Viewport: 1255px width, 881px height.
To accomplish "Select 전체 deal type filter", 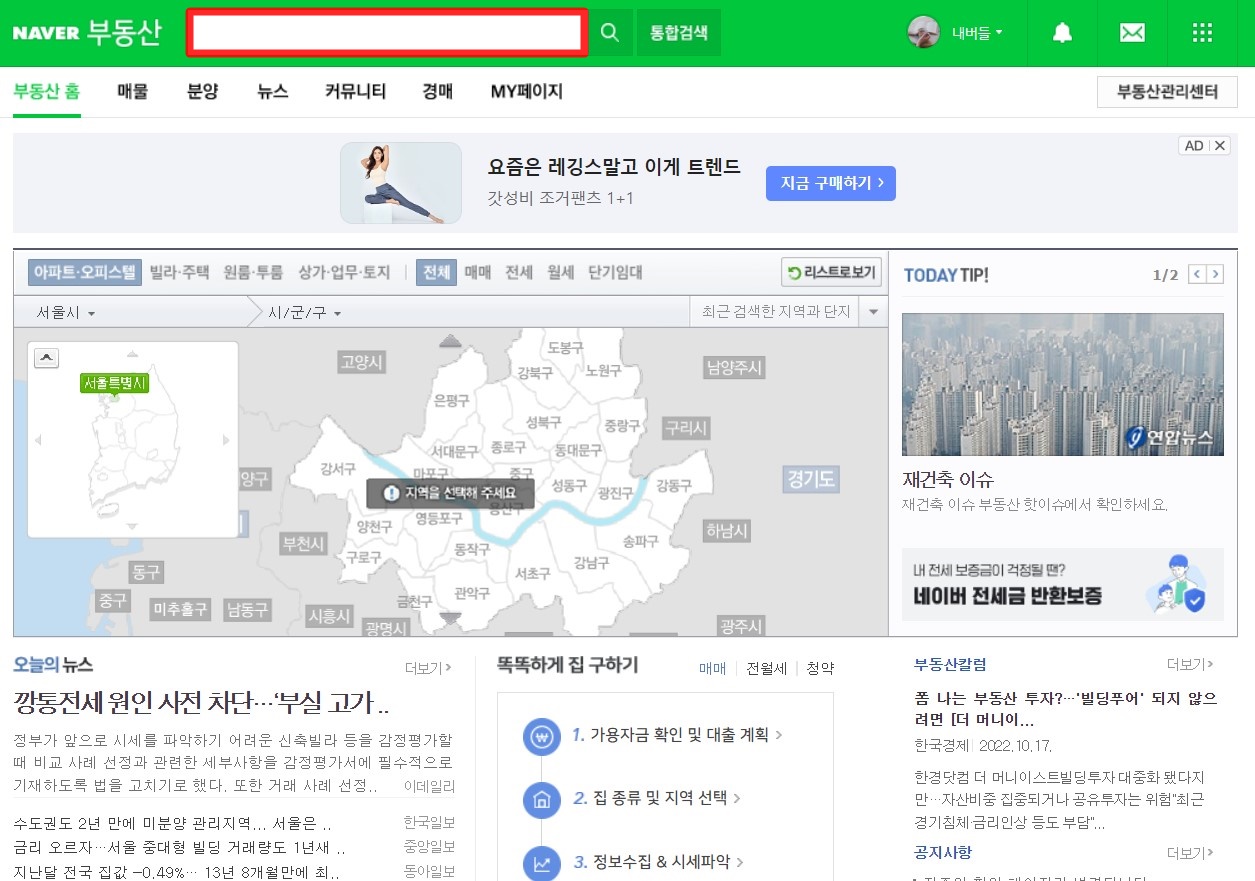I will [436, 272].
